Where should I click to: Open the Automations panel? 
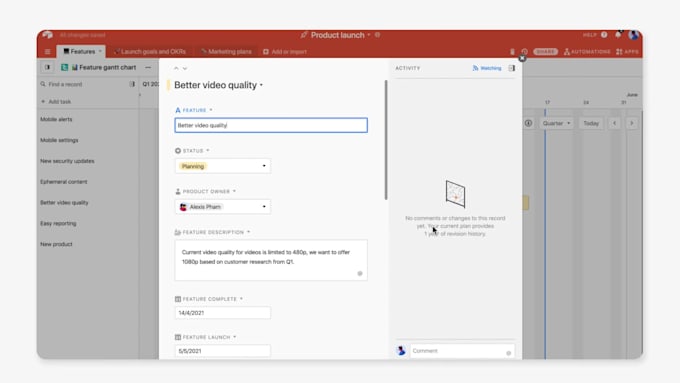point(587,52)
